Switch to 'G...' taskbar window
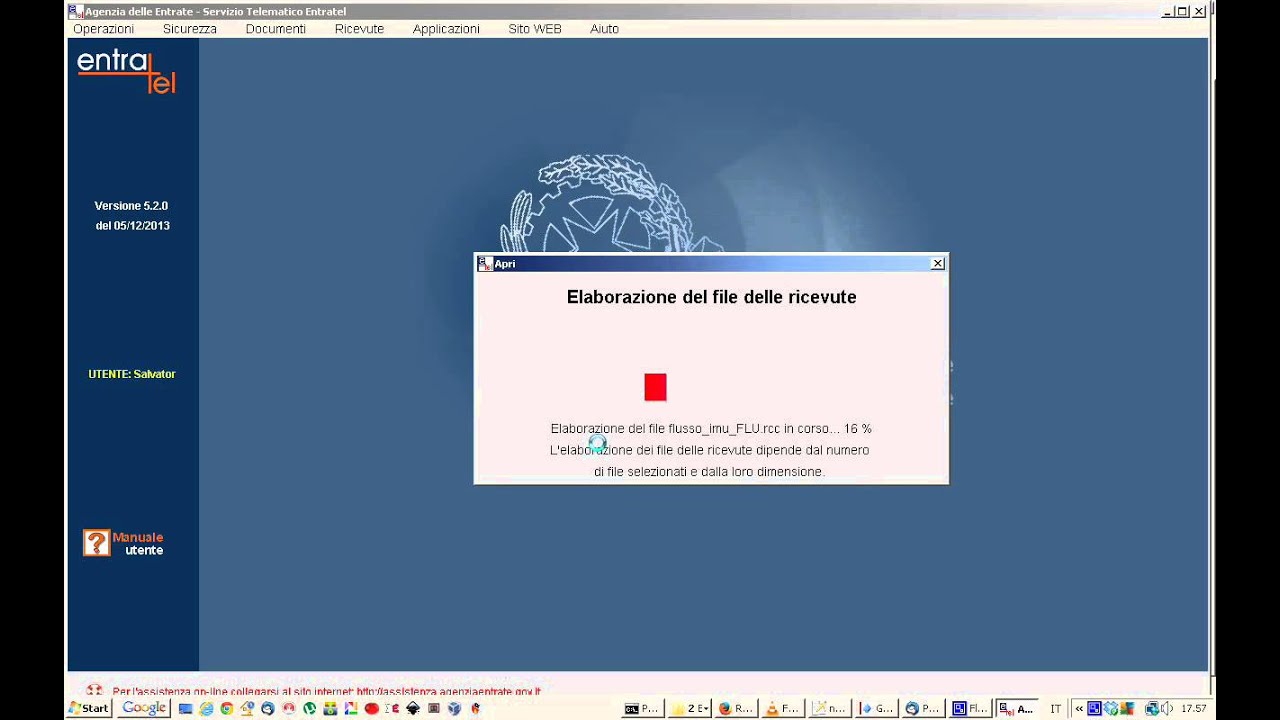 click(877, 708)
